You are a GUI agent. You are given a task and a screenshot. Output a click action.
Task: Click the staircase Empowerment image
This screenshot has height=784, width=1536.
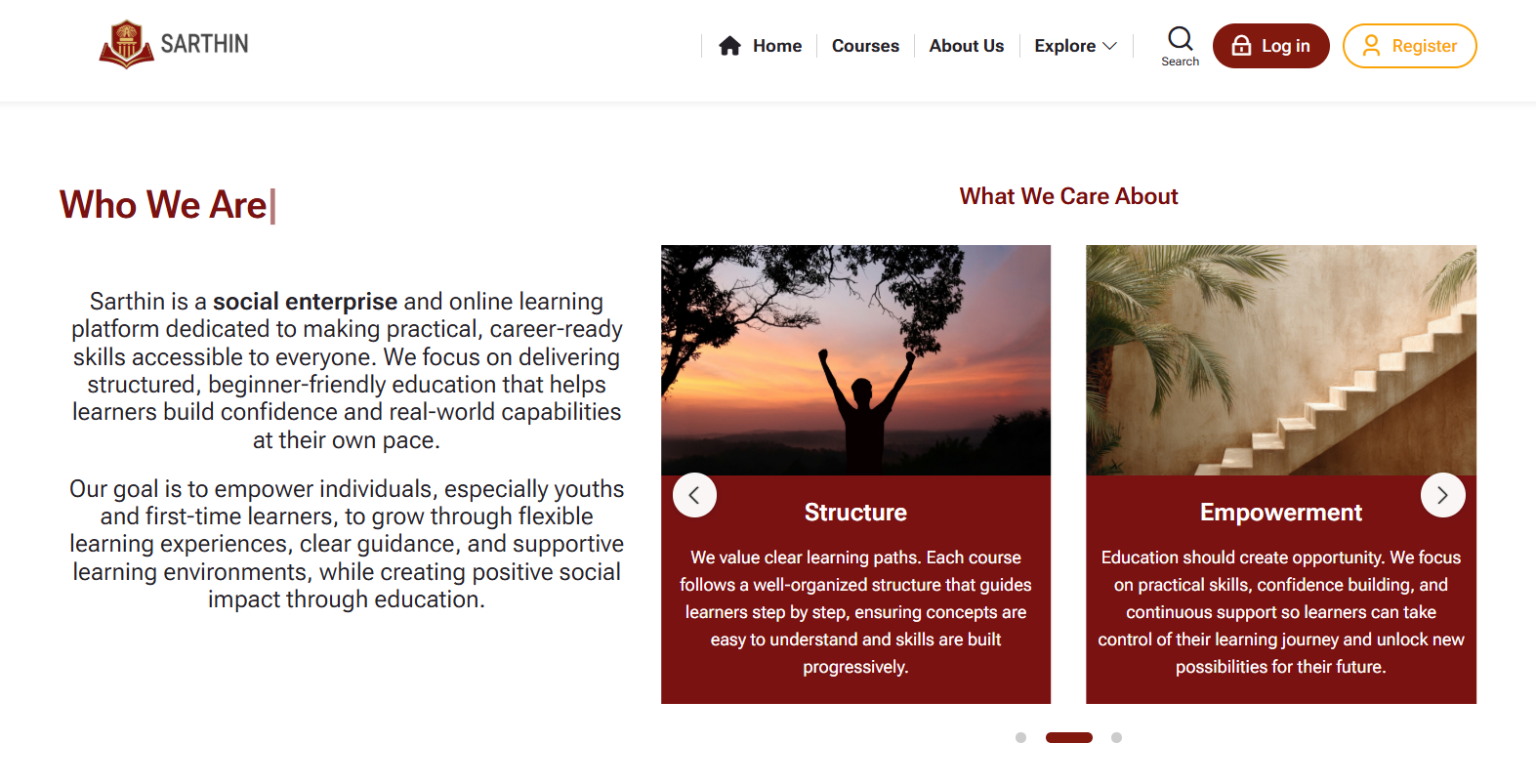pos(1280,360)
